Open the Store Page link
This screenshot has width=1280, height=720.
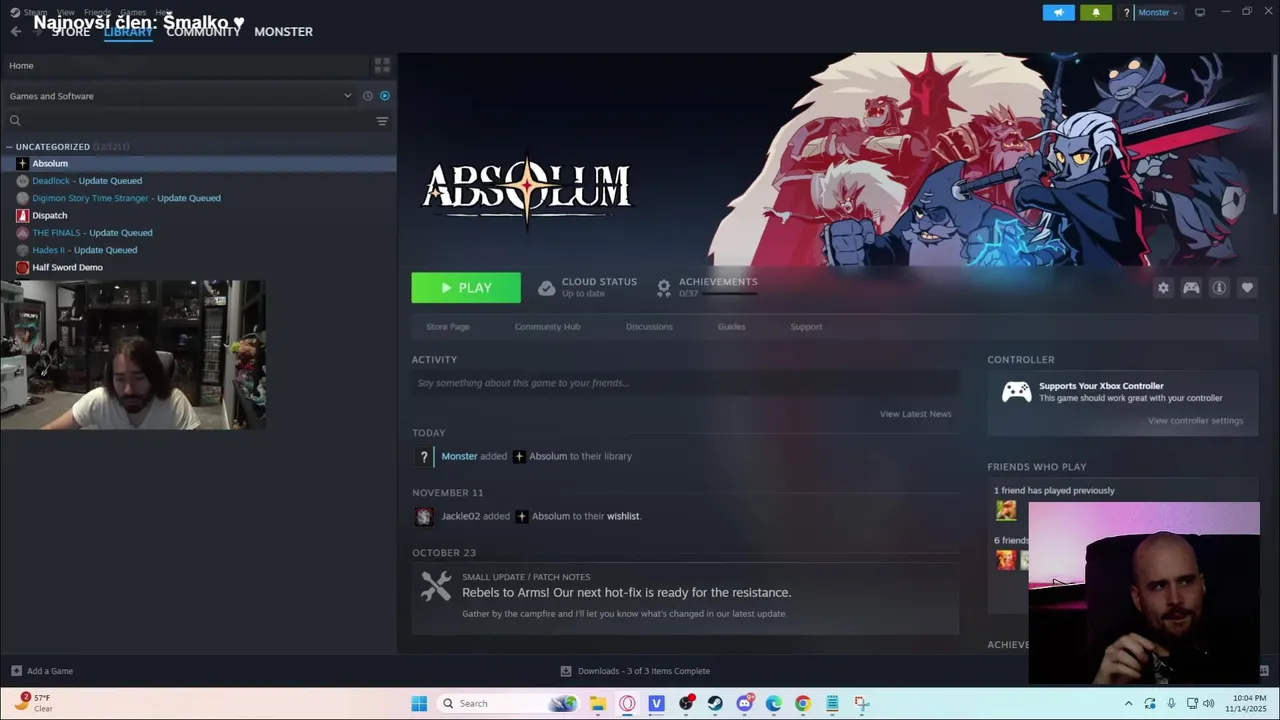click(x=447, y=327)
